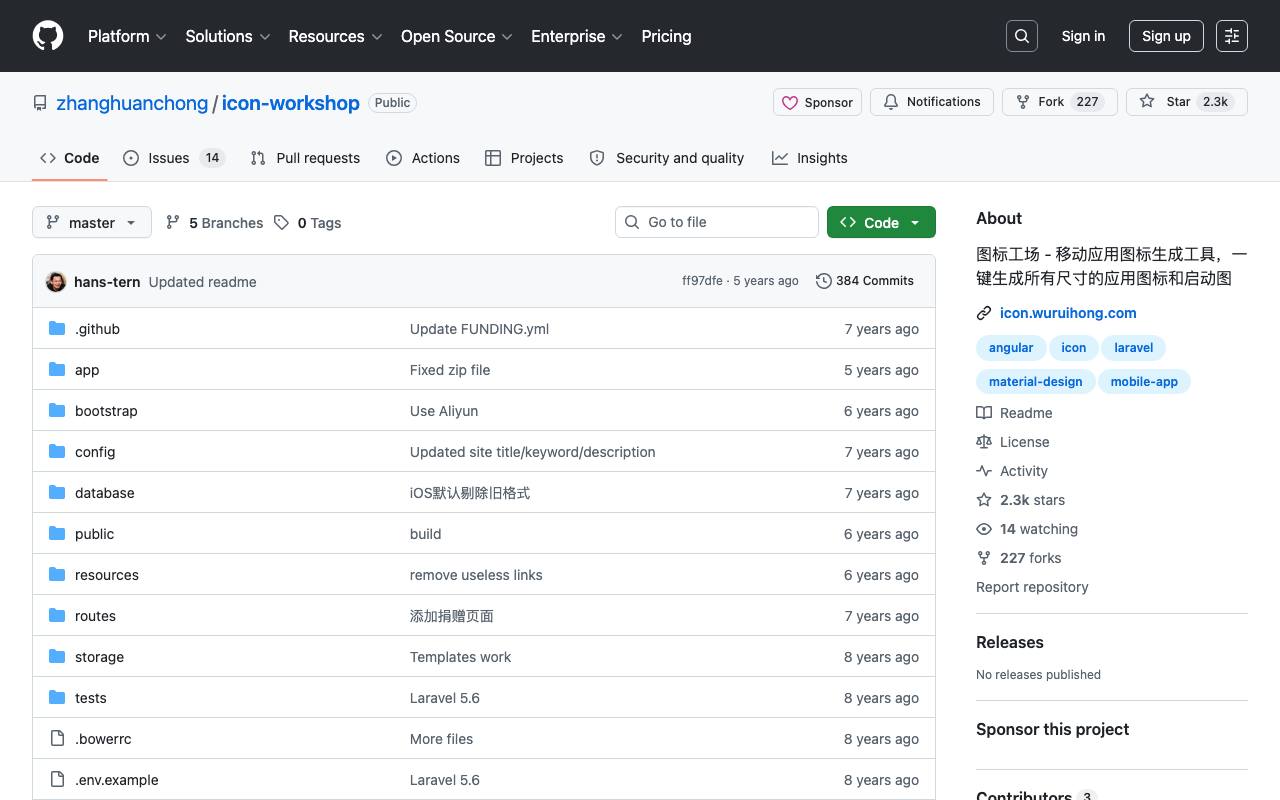Open the Actions tab

click(x=423, y=158)
